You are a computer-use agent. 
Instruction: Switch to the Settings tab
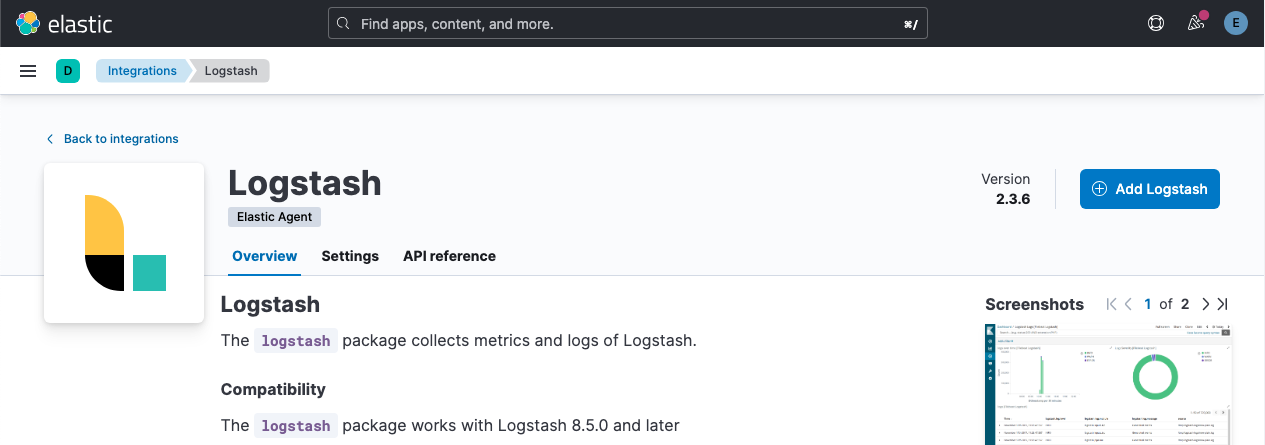(x=350, y=256)
